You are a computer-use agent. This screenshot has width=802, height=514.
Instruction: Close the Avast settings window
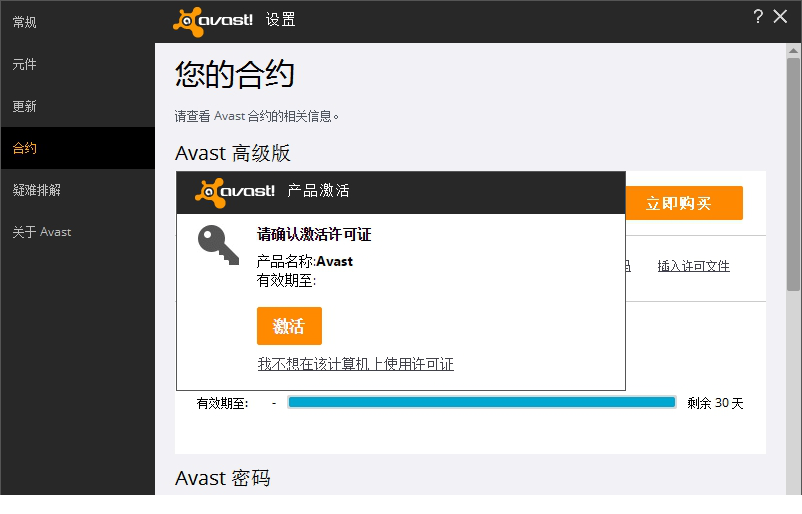[780, 17]
